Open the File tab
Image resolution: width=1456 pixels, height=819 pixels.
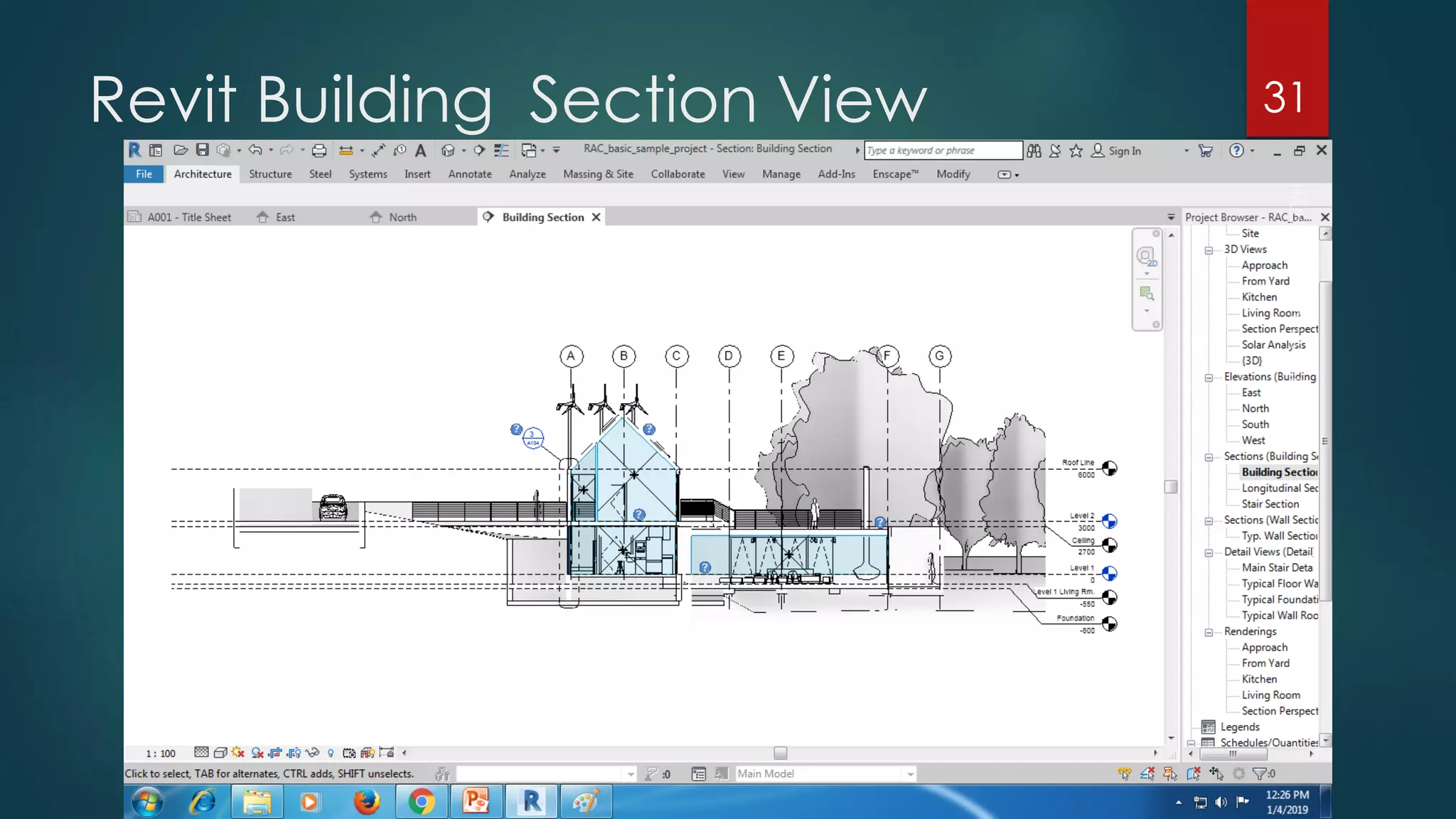click(144, 174)
